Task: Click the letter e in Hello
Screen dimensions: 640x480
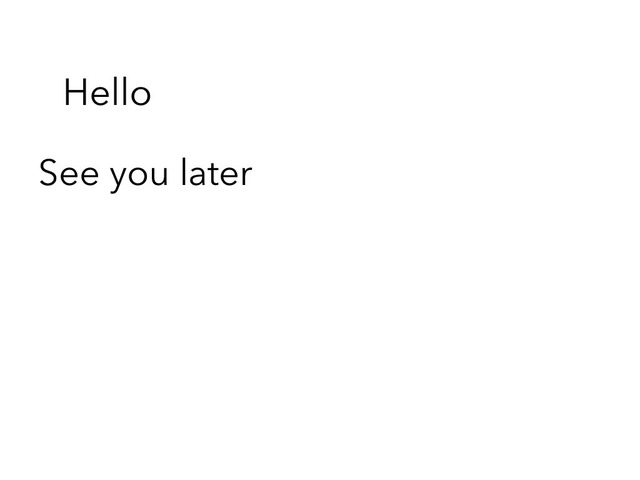Action: coord(101,96)
